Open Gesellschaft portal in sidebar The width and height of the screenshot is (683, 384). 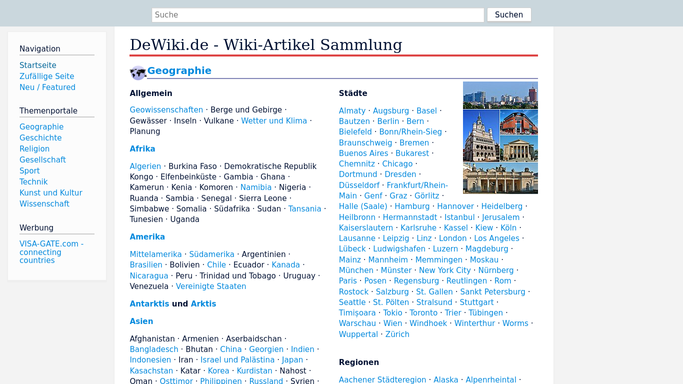point(42,160)
